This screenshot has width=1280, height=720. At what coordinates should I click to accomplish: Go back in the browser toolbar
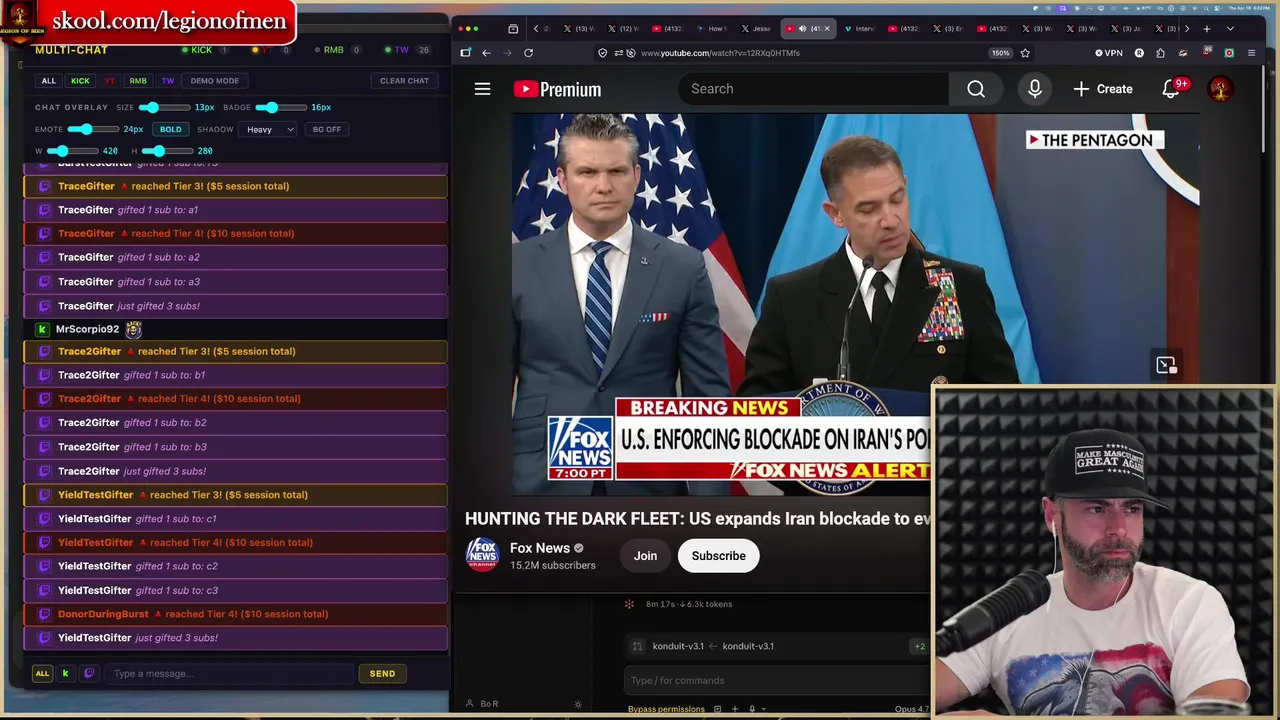[x=486, y=53]
